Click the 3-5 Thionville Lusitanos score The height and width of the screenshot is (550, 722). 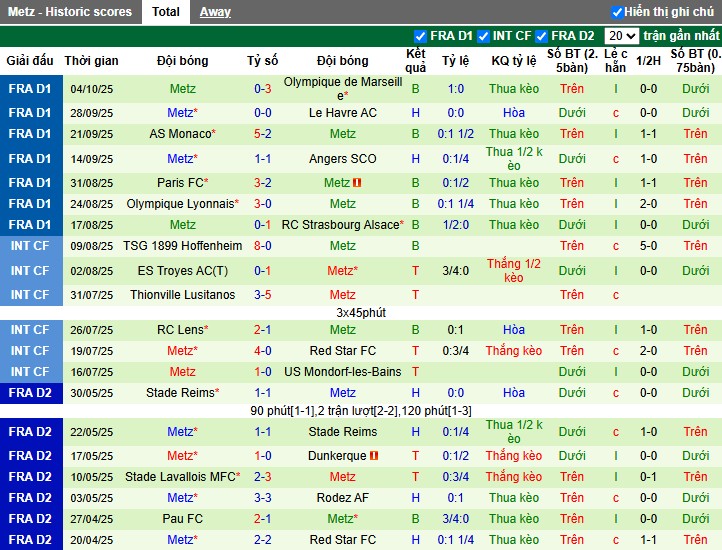tap(262, 295)
